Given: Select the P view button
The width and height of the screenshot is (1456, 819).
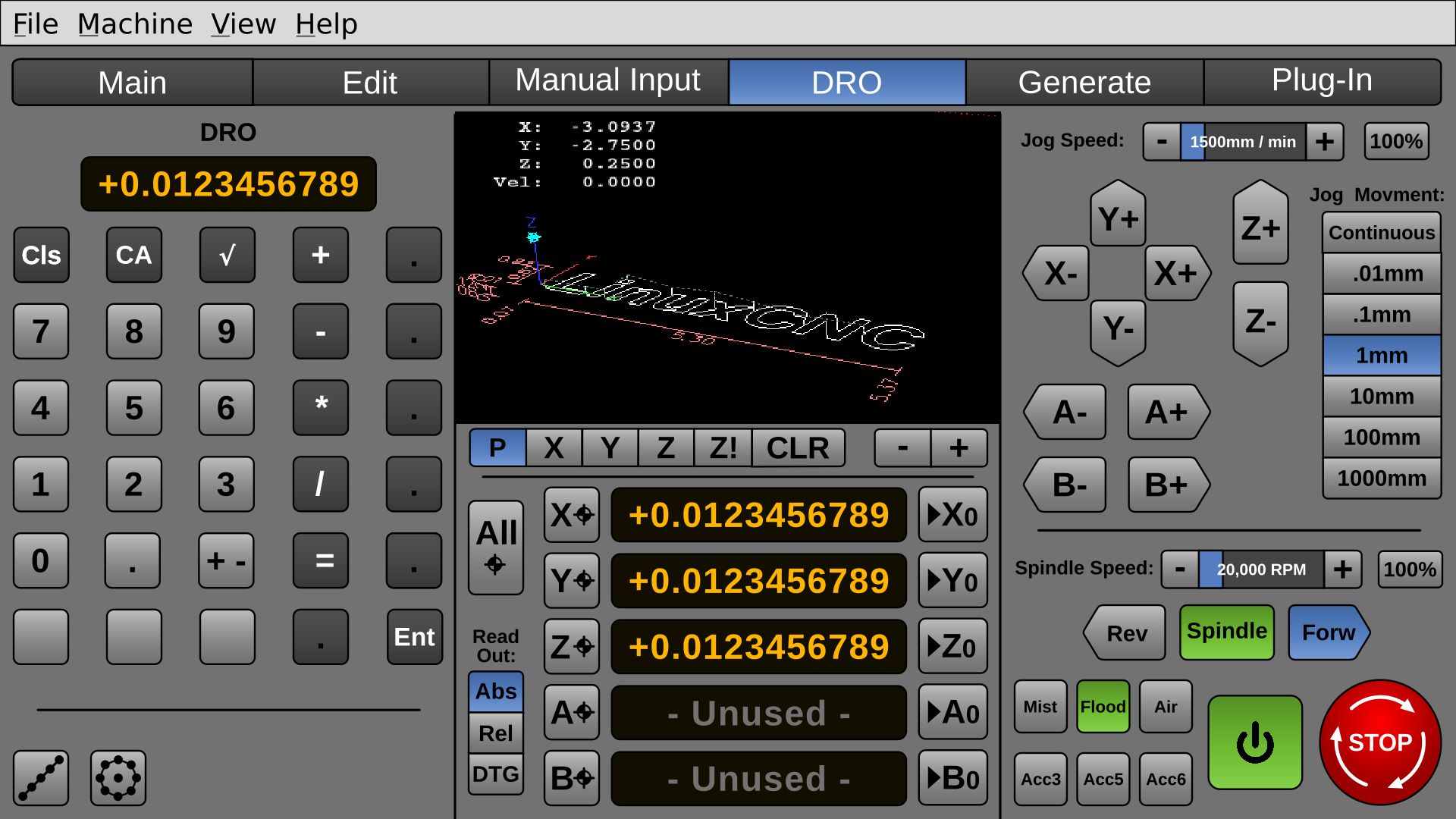Looking at the screenshot, I should coord(497,447).
